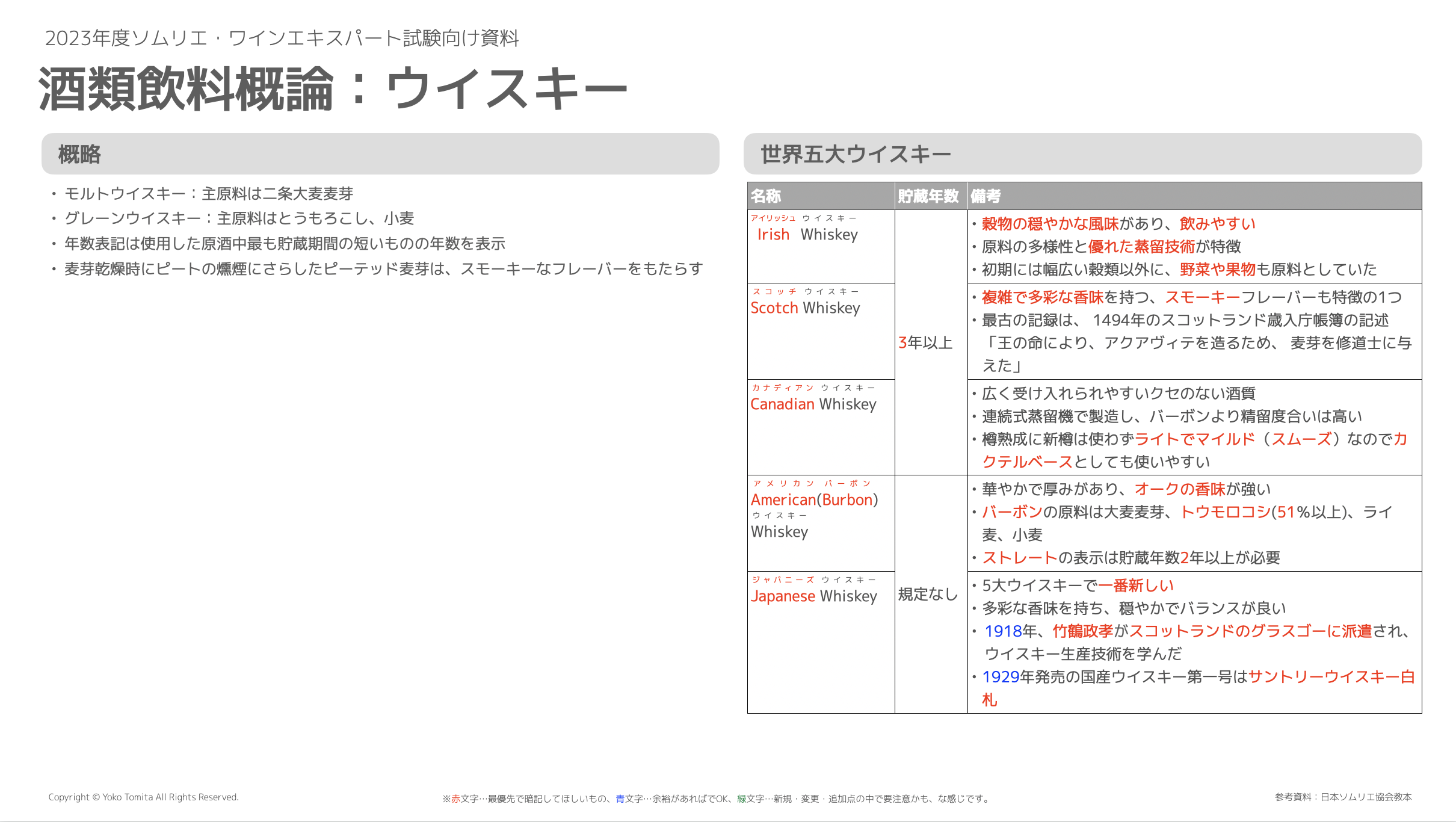Click text 穀物の穏やかな風味があり、飲みやすい
1456x822 pixels.
[x=1118, y=224]
